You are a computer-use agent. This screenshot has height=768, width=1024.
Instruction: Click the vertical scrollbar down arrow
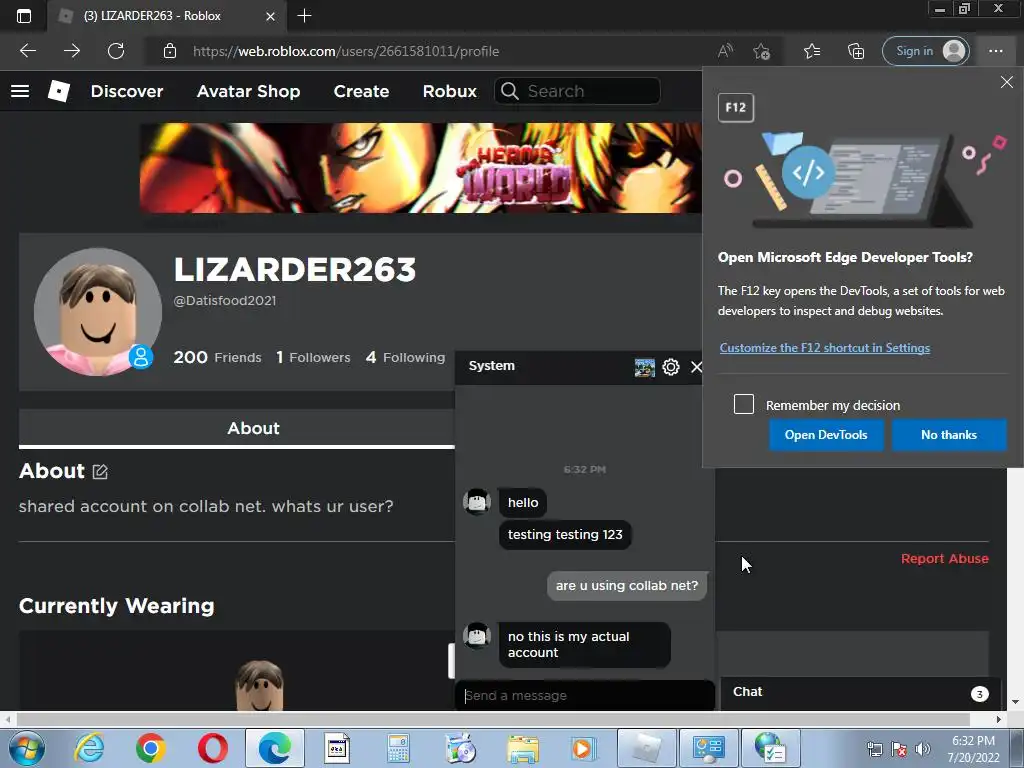coord(1015,702)
